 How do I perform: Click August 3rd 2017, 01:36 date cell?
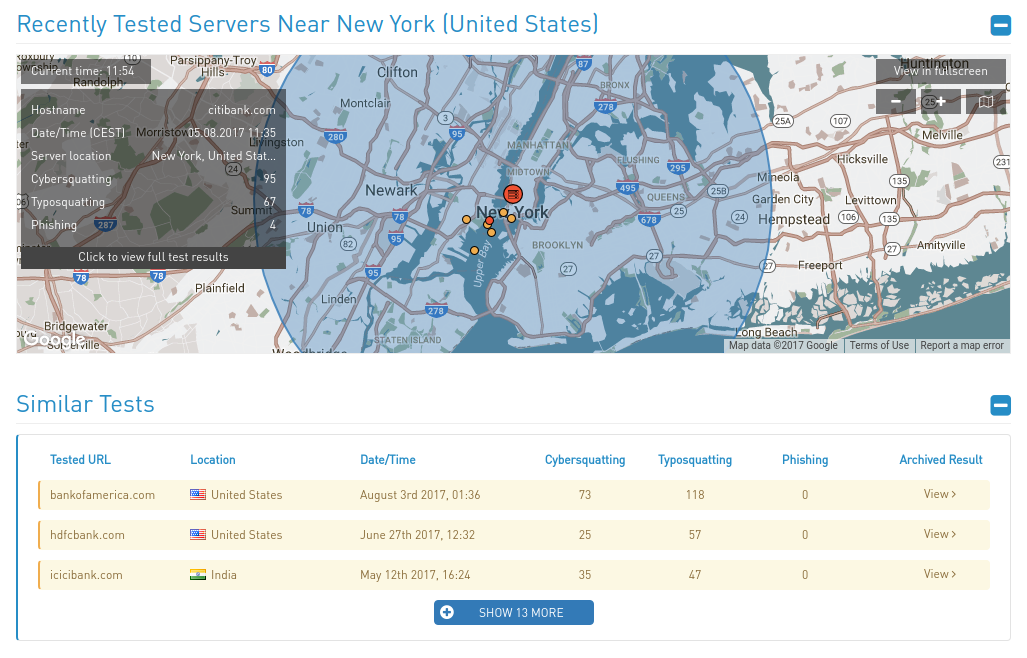pos(420,495)
